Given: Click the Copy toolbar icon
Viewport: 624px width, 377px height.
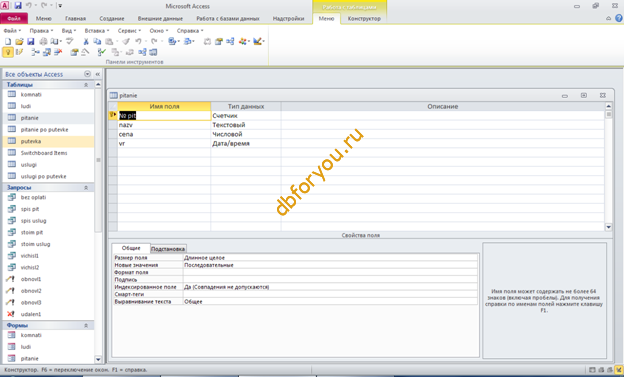Looking at the screenshot, I should point(97,41).
